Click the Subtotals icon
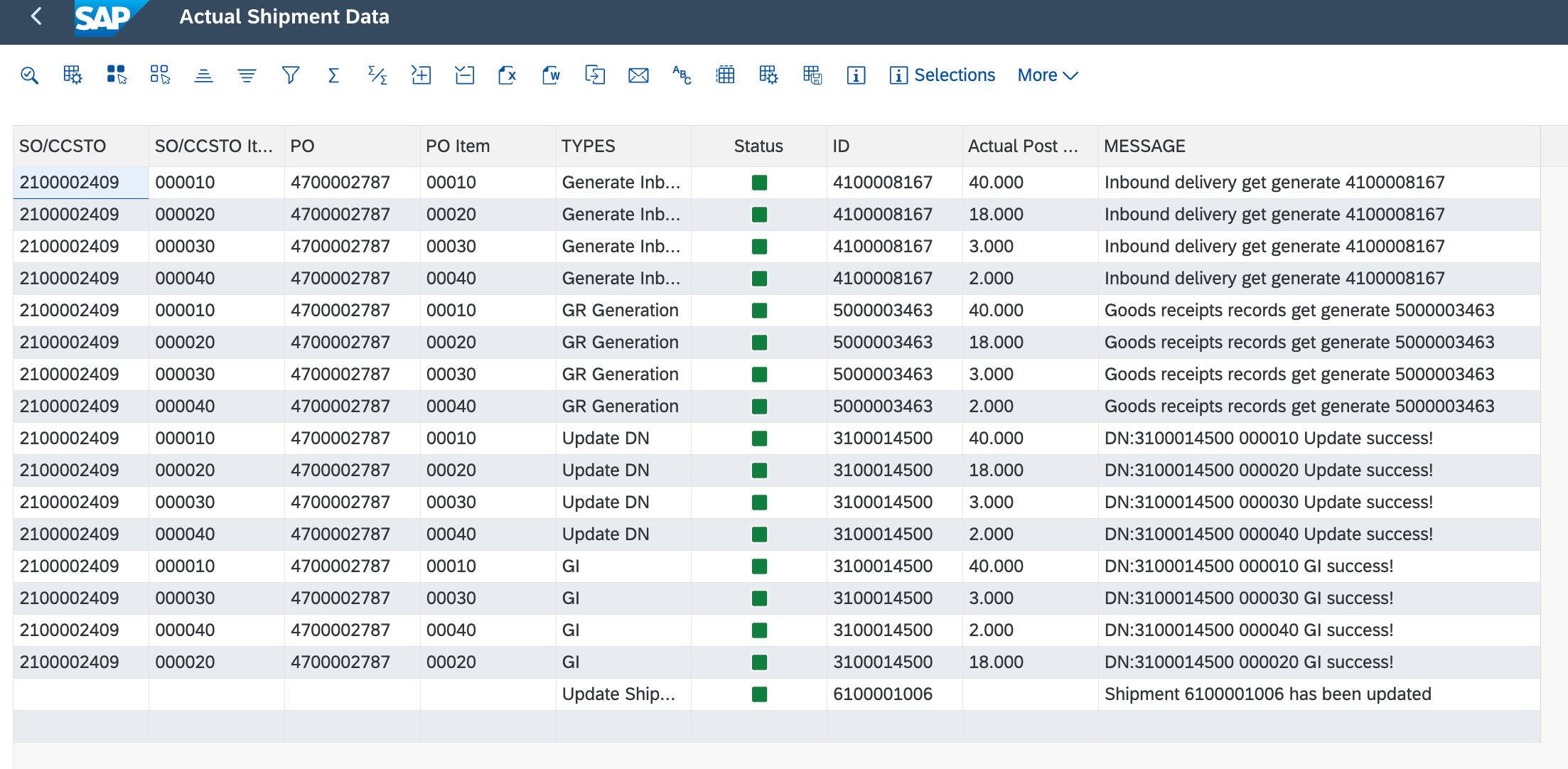 (x=377, y=75)
